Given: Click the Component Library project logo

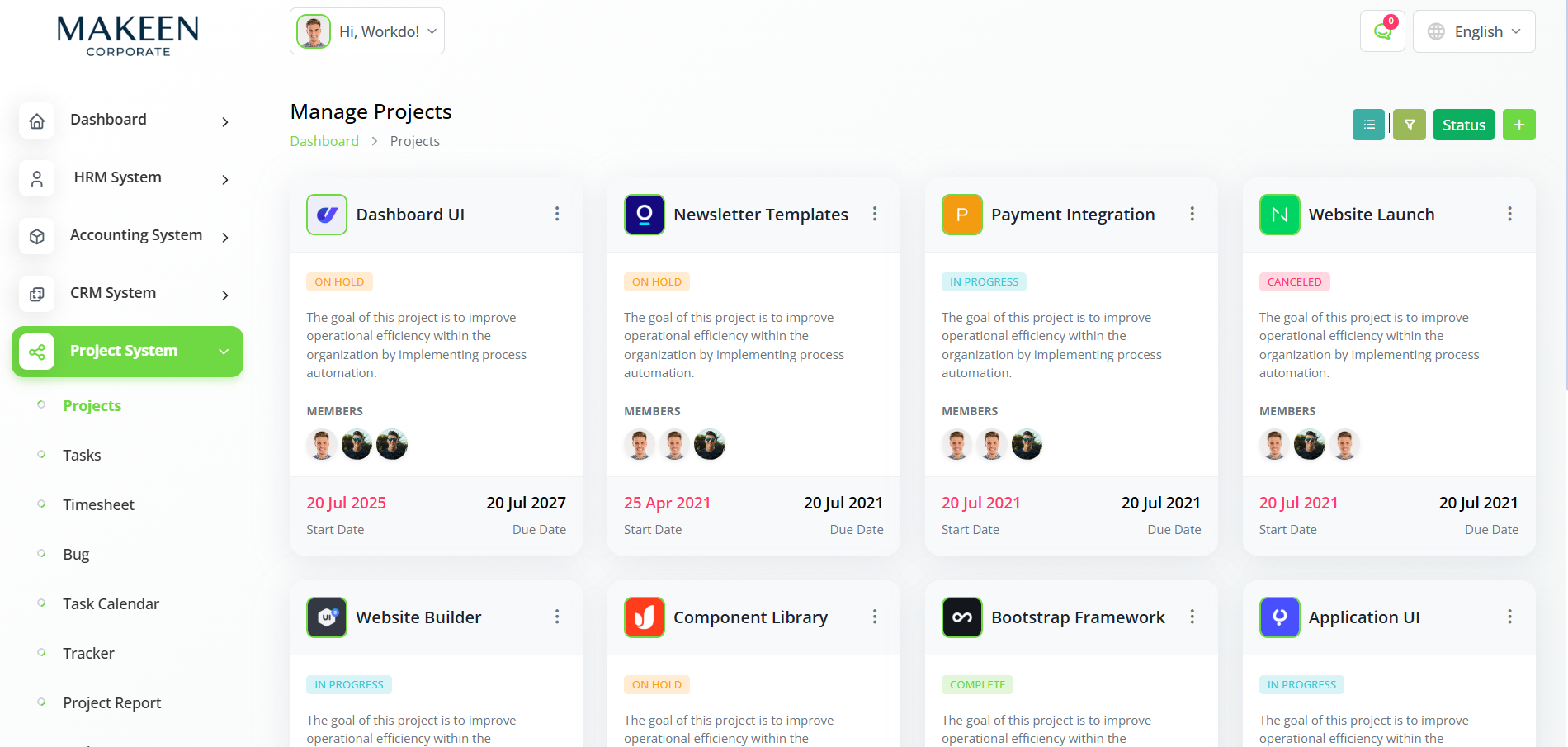Looking at the screenshot, I should tap(645, 617).
